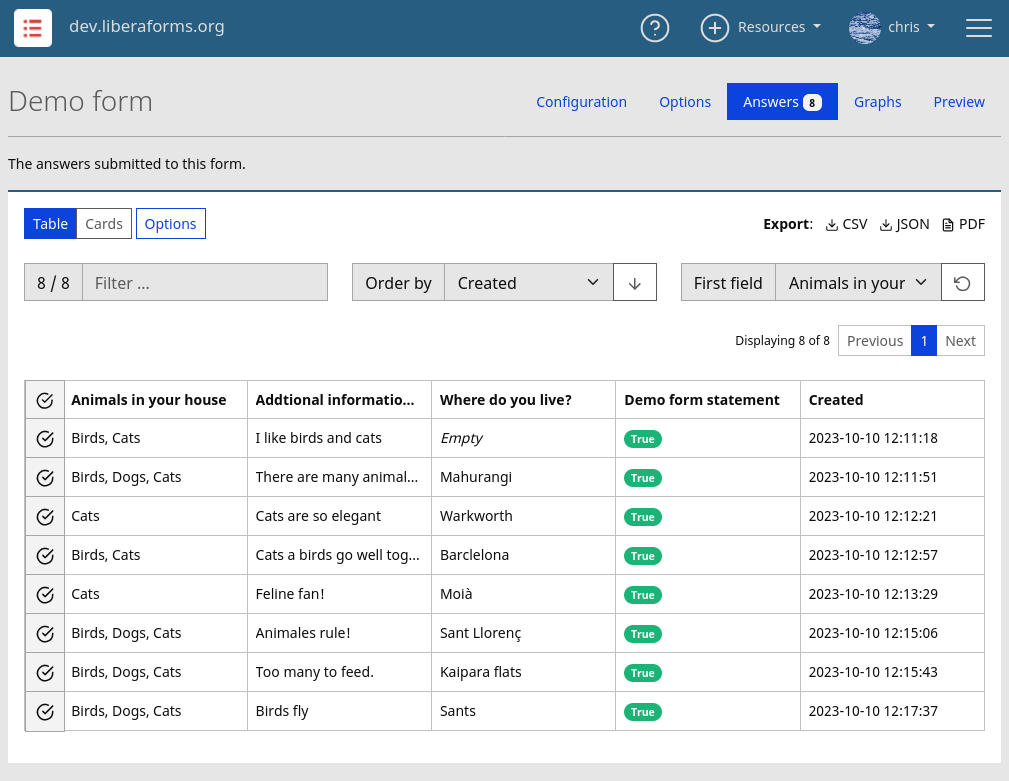The height and width of the screenshot is (781, 1009).
Task: Click the answers Options button
Action: (x=171, y=224)
